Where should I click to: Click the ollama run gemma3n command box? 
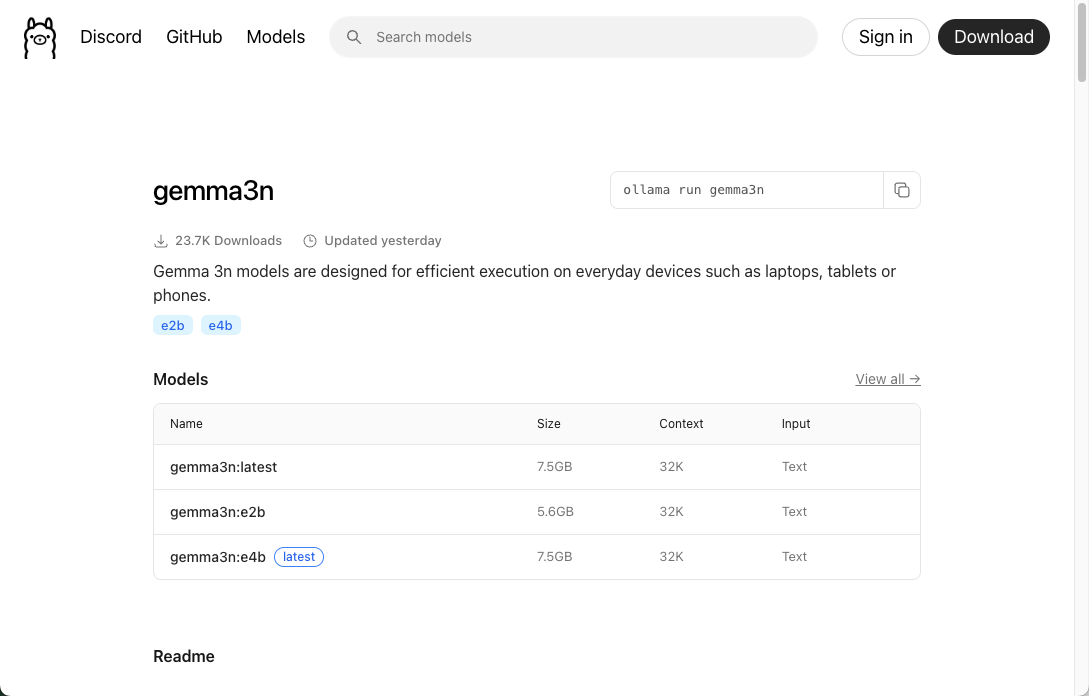(746, 190)
